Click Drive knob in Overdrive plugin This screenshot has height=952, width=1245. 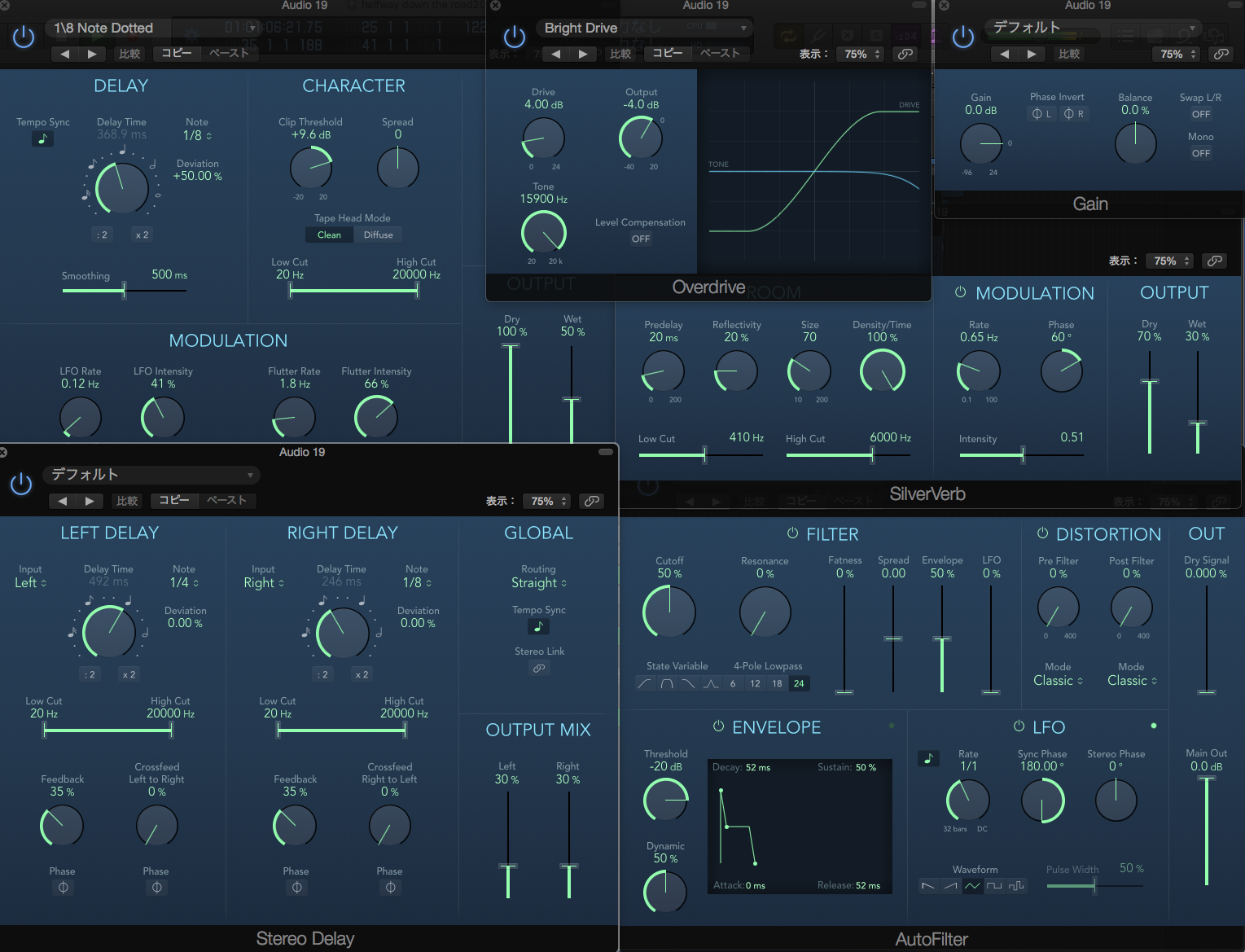point(543,138)
